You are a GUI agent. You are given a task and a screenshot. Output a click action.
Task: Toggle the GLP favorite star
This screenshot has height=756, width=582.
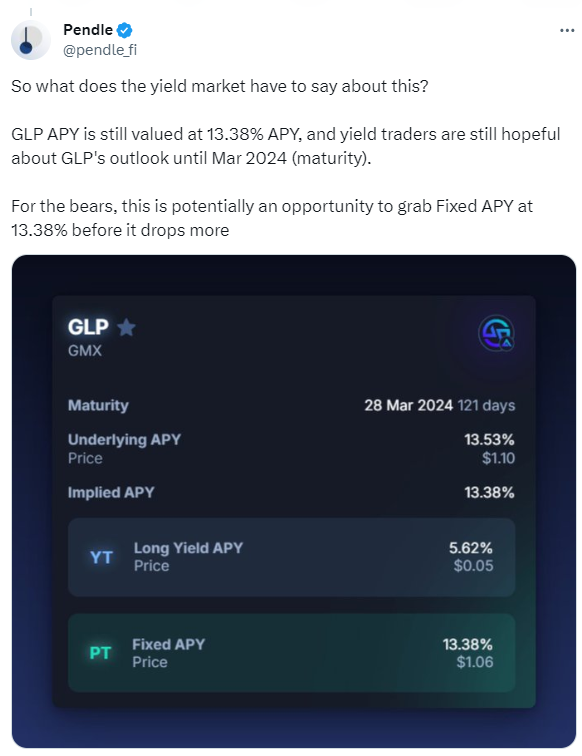[x=126, y=327]
